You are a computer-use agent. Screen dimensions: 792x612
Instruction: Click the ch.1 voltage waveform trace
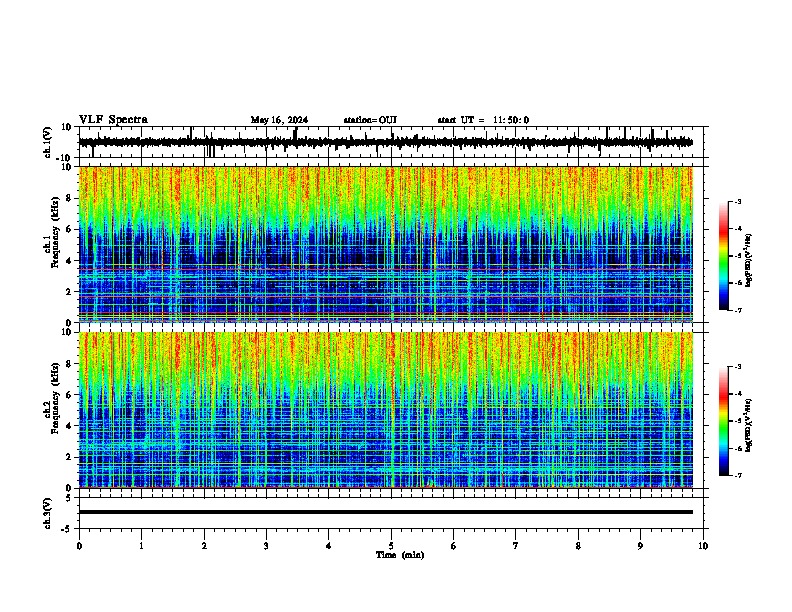click(385, 142)
